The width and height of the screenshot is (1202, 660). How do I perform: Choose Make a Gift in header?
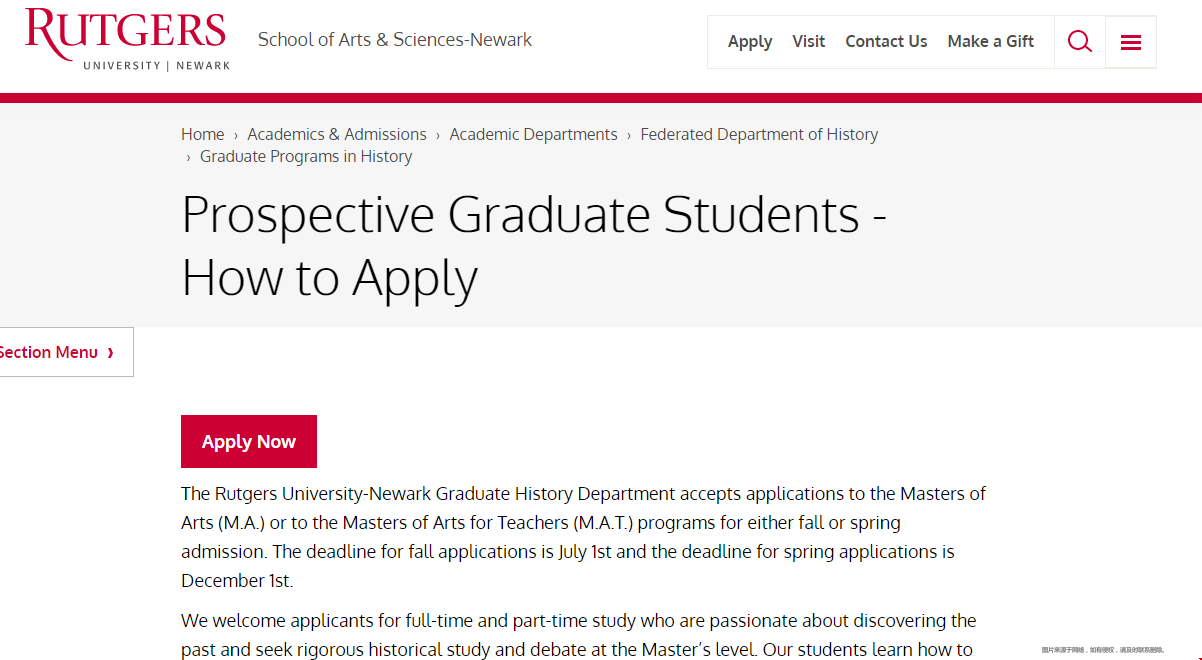(991, 42)
